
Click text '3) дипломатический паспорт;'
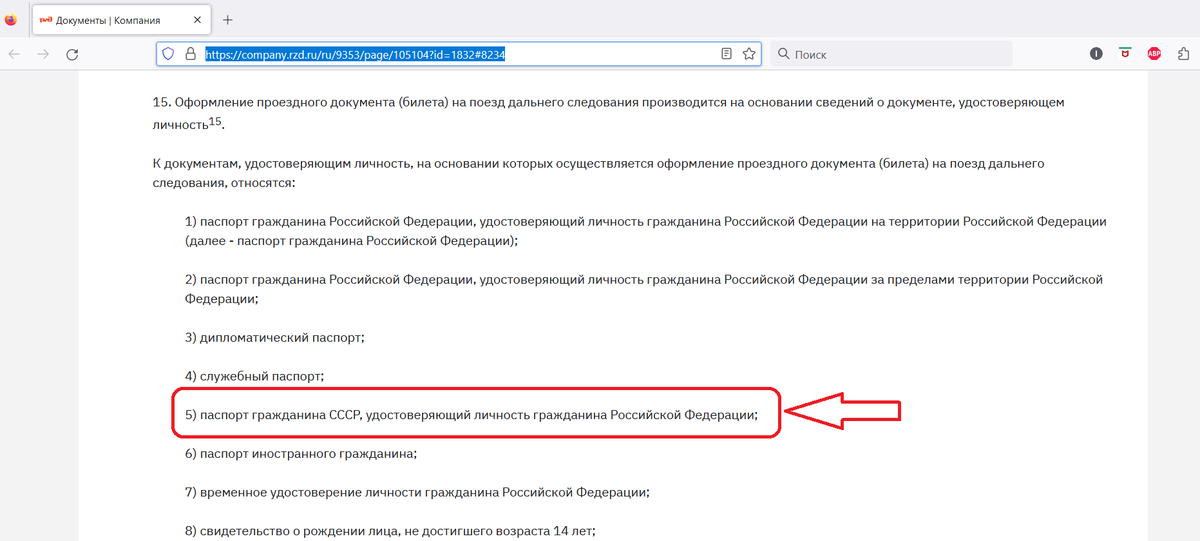[275, 337]
